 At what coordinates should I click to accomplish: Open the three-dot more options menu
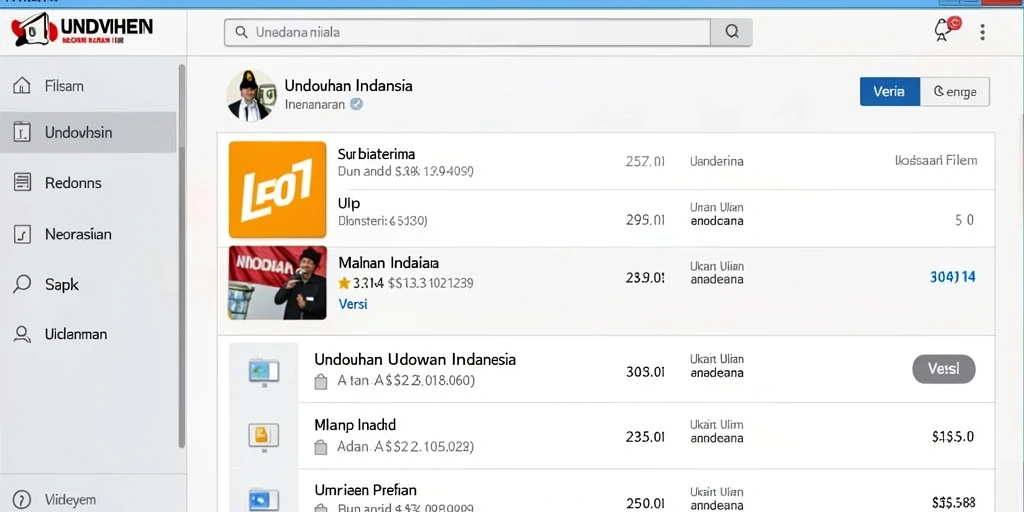982,32
